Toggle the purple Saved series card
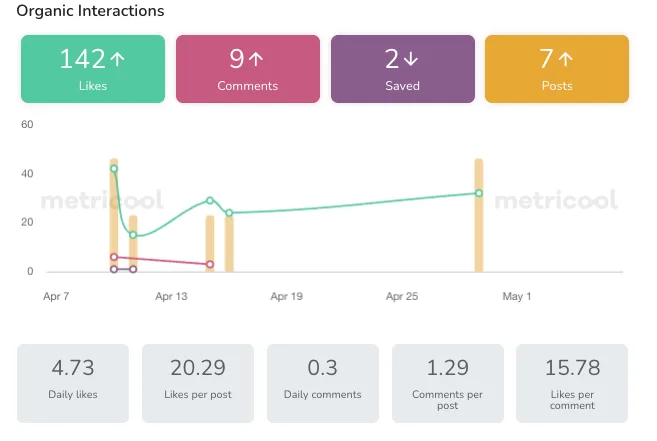Screen dimensions: 657x441 (x=402, y=69)
